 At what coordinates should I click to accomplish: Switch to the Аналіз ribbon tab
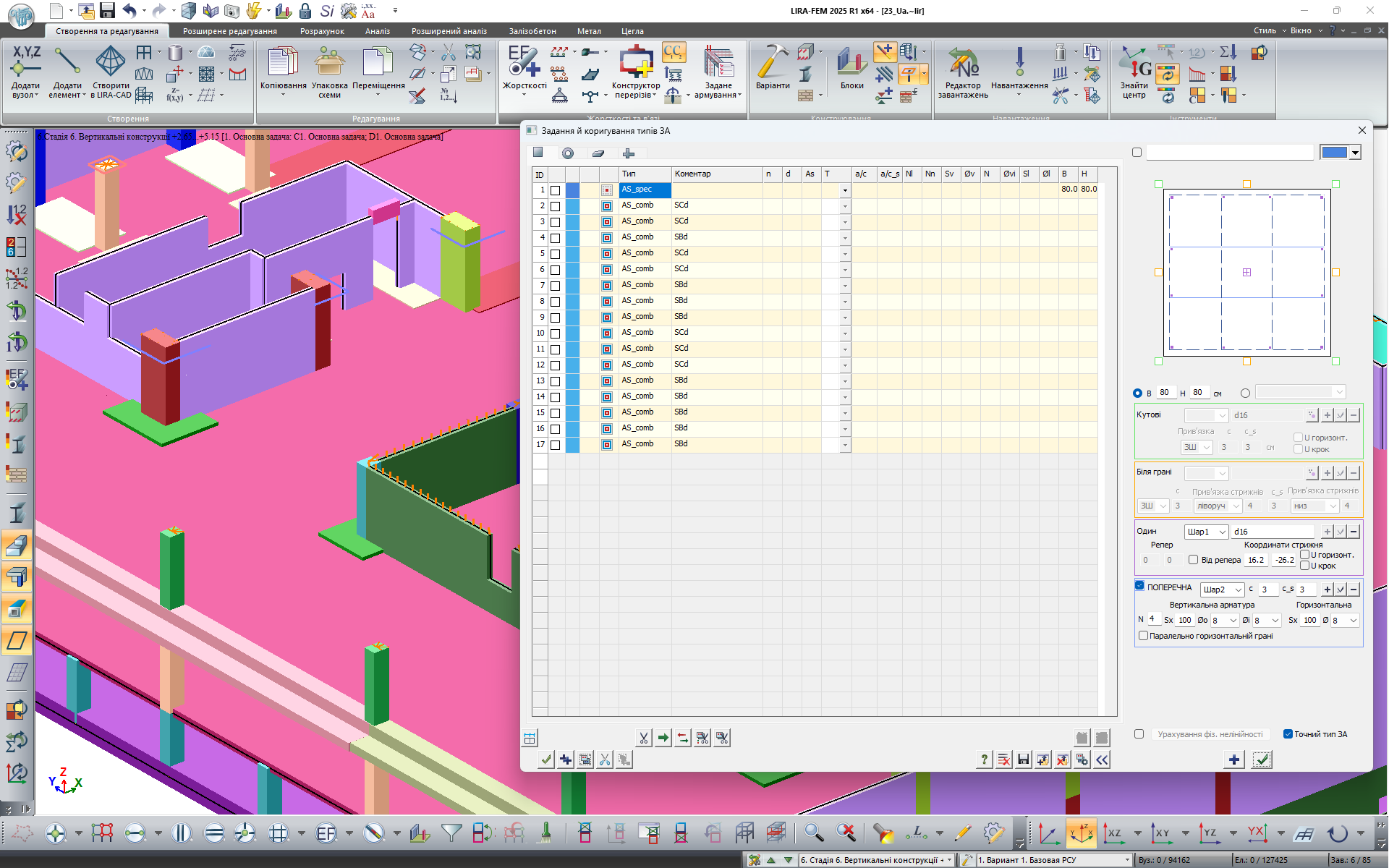pyautogui.click(x=377, y=31)
